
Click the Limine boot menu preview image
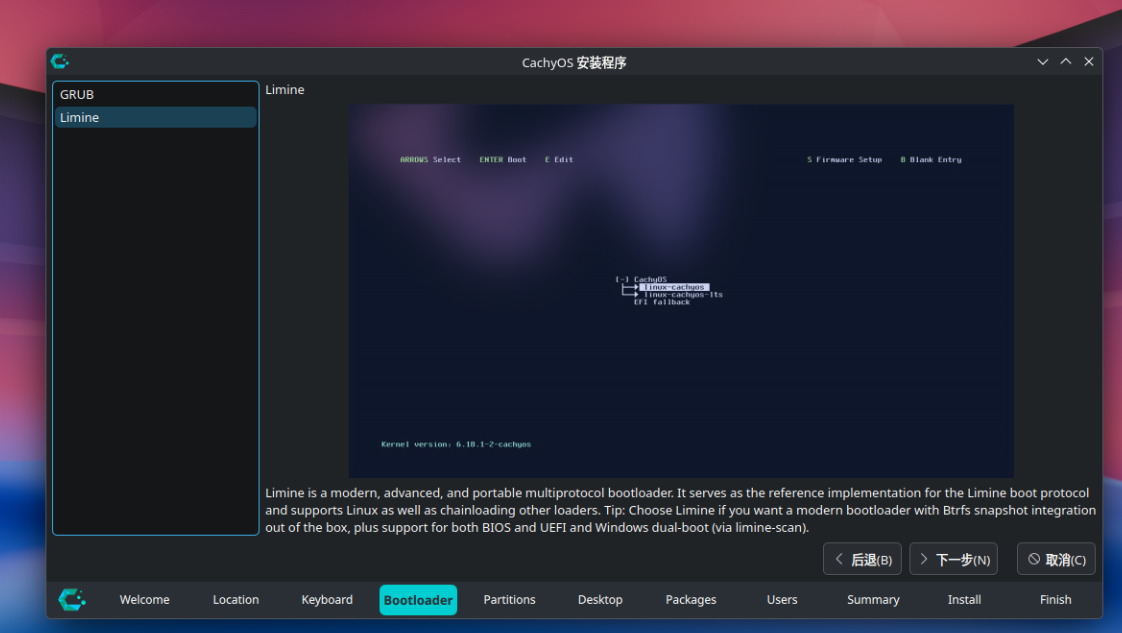click(681, 291)
